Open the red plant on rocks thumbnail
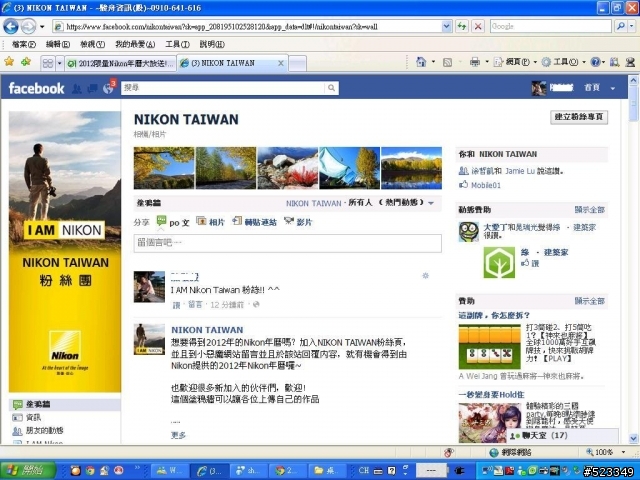 287,168
